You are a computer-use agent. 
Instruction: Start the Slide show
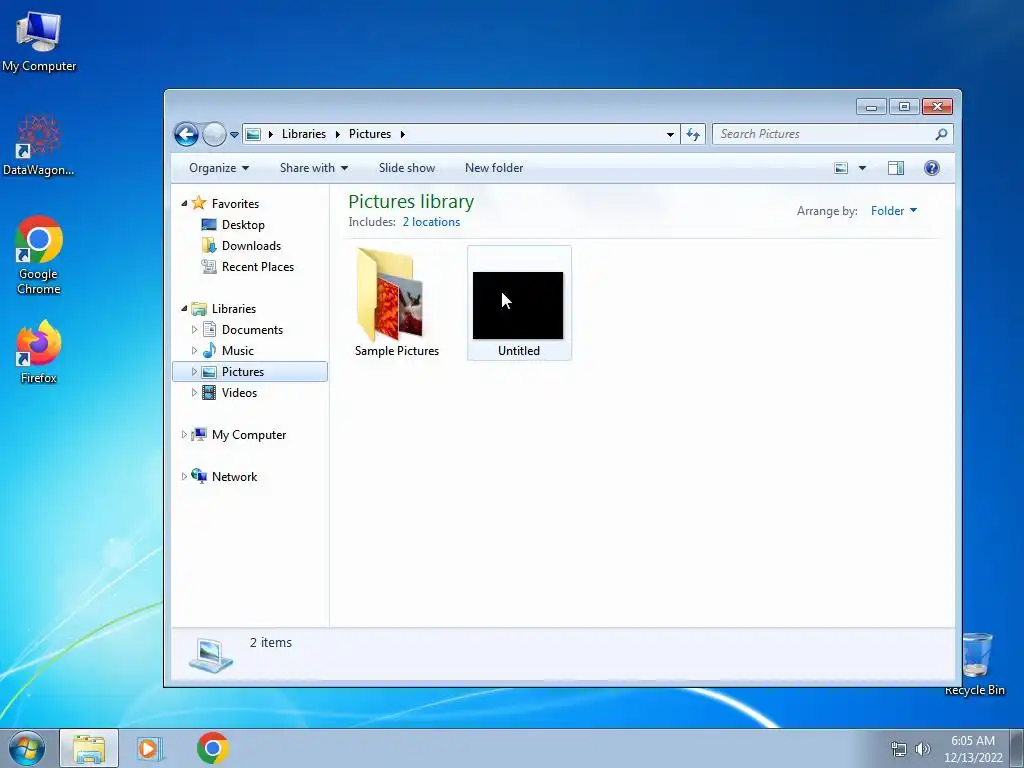tap(407, 168)
